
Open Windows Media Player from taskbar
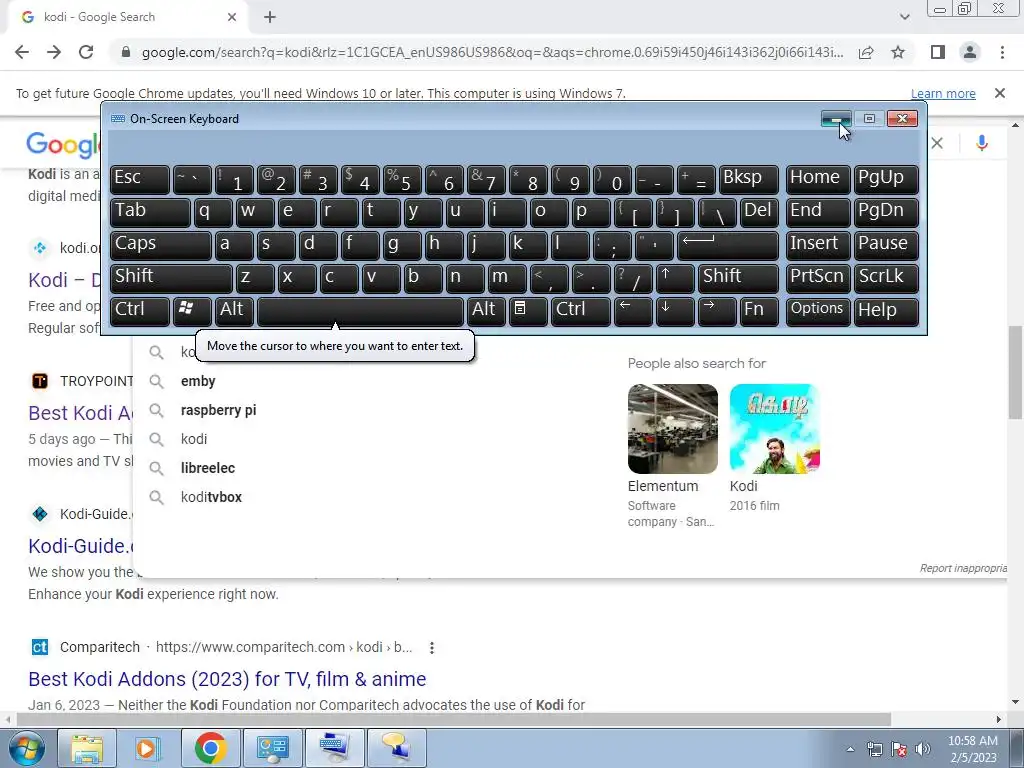click(x=148, y=748)
